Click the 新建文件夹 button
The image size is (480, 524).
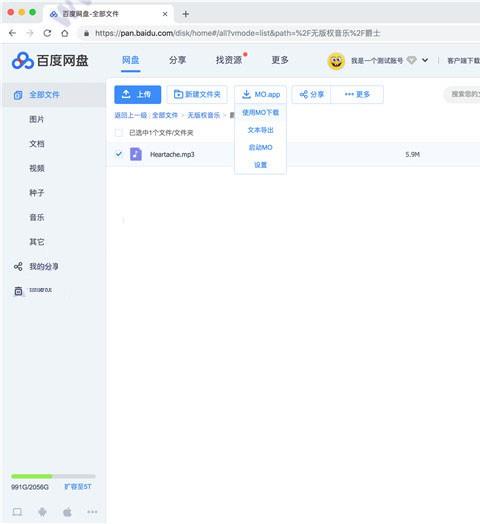[197, 95]
